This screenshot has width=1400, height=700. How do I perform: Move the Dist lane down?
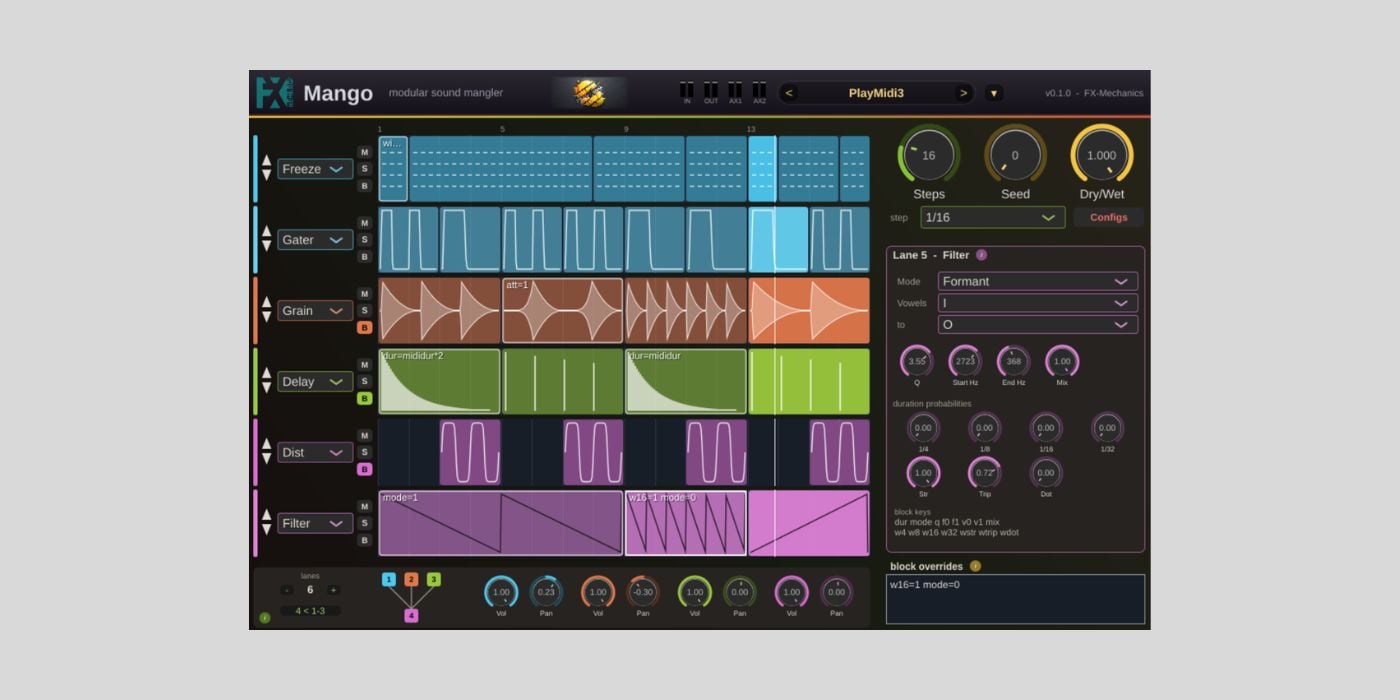click(266, 459)
